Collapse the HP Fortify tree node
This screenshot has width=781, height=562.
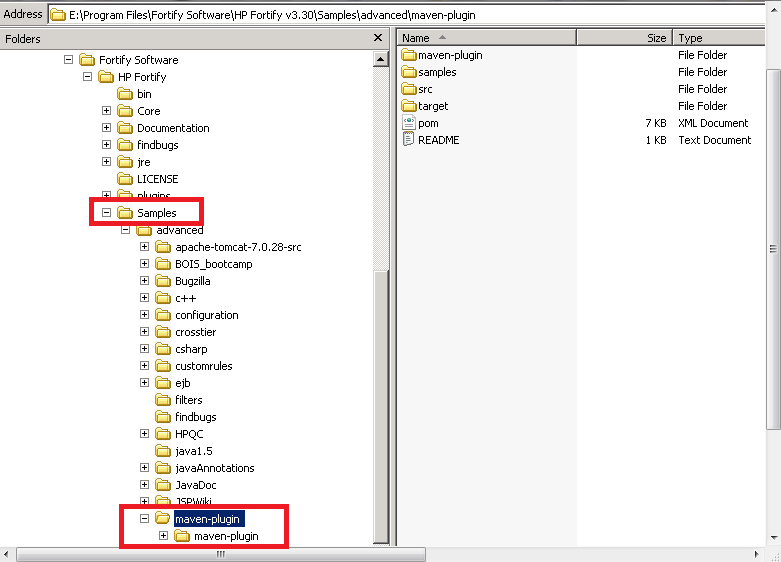87,77
